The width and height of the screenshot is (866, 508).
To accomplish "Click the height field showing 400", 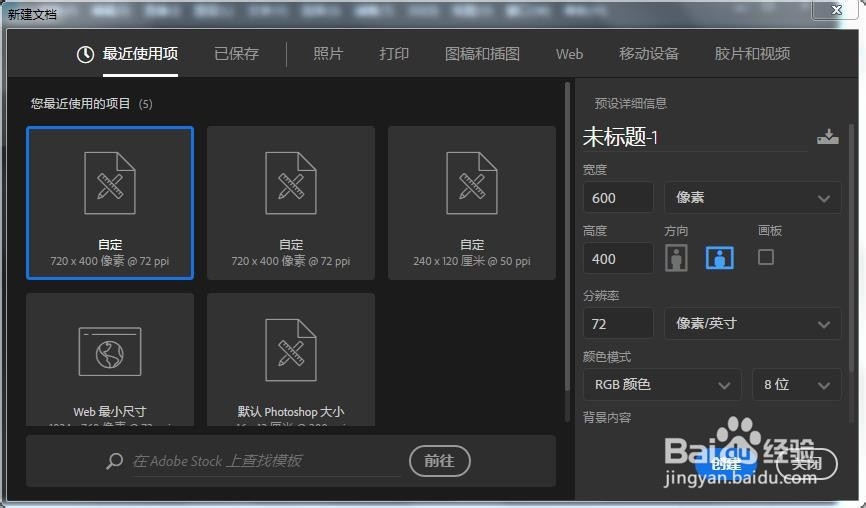I will (618, 258).
